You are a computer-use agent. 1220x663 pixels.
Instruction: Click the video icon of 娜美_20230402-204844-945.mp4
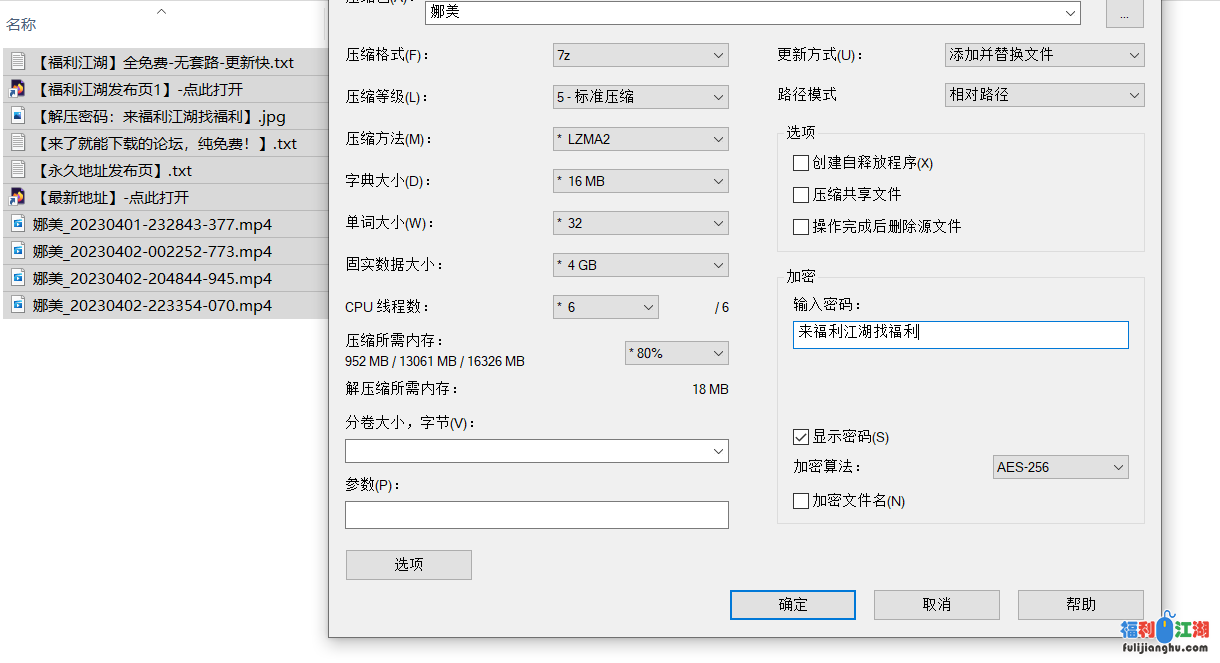click(x=17, y=278)
